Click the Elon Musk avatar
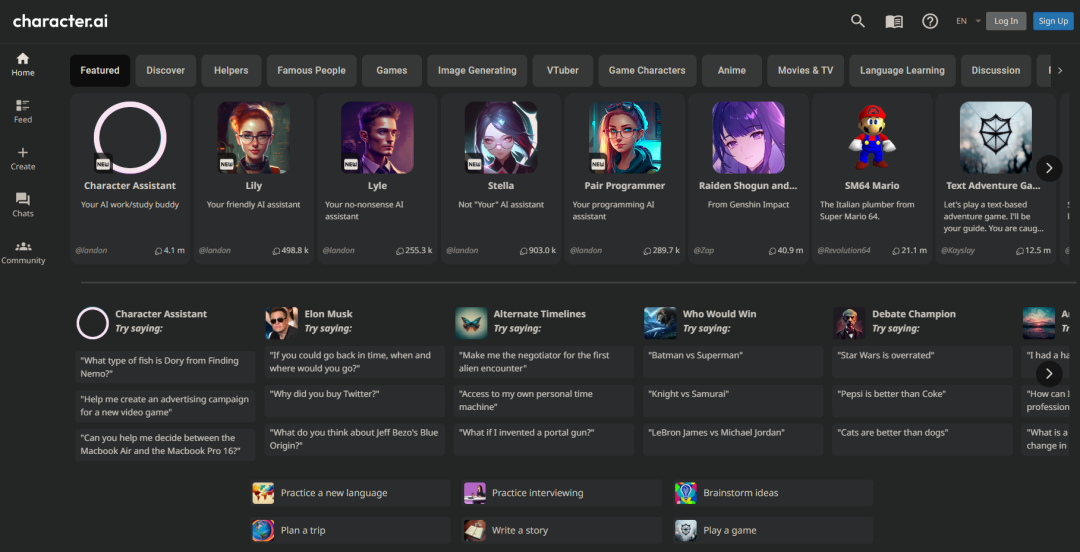 pos(282,323)
